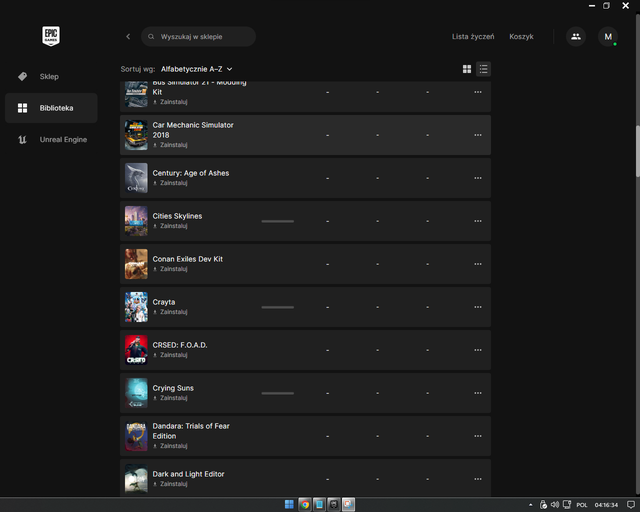Screen dimensions: 640x512
Task: Install Car Mechanic Simulator 2018 via Zainstaluj
Action: tap(170, 145)
